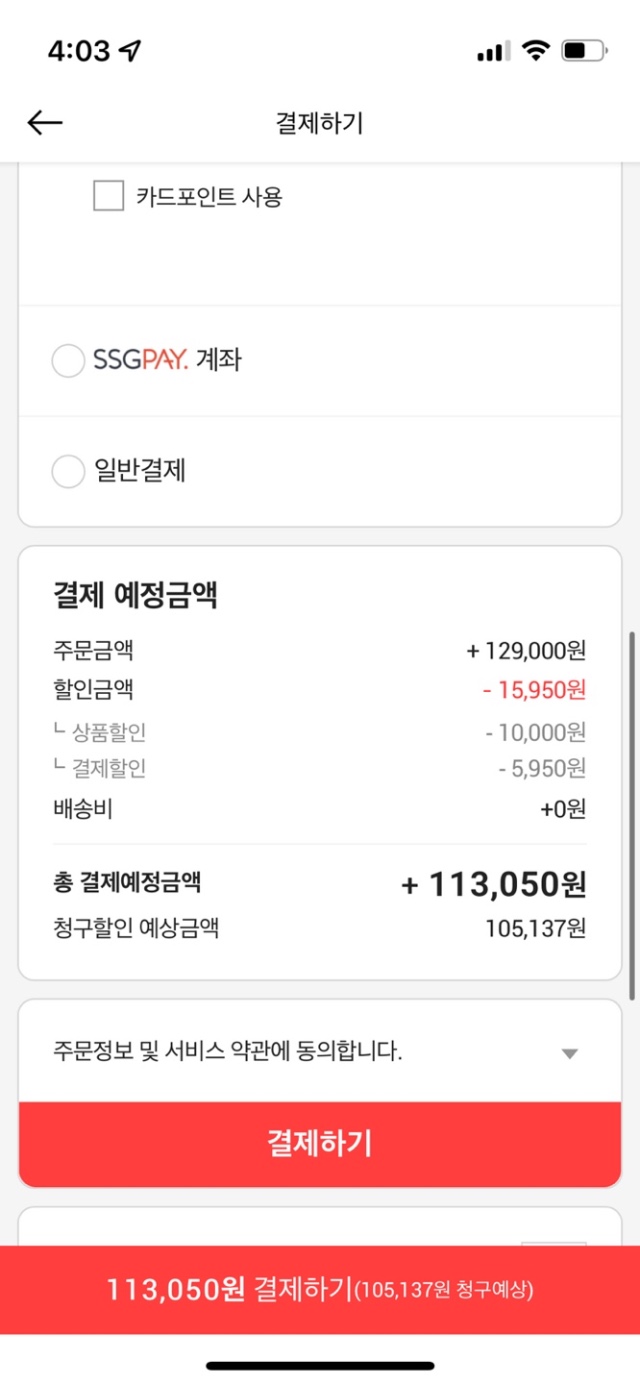Click the vertical scrollbar handle

click(x=632, y=815)
